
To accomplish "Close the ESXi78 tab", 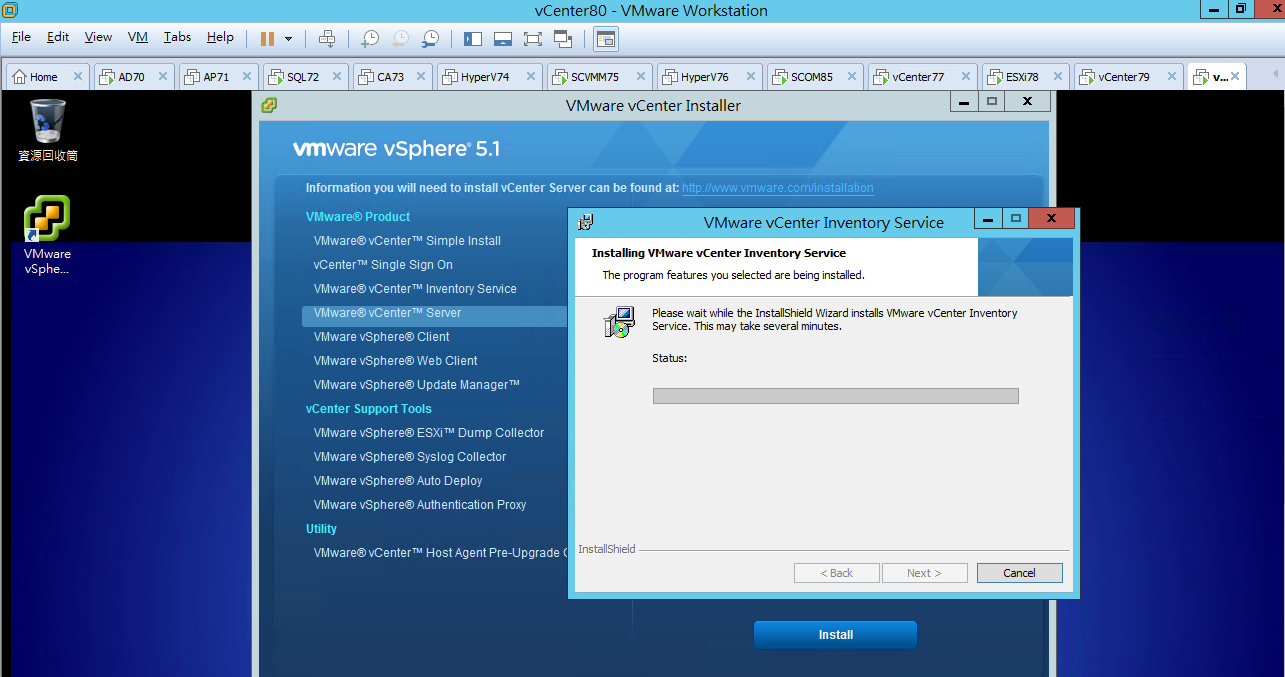I will [x=1057, y=76].
